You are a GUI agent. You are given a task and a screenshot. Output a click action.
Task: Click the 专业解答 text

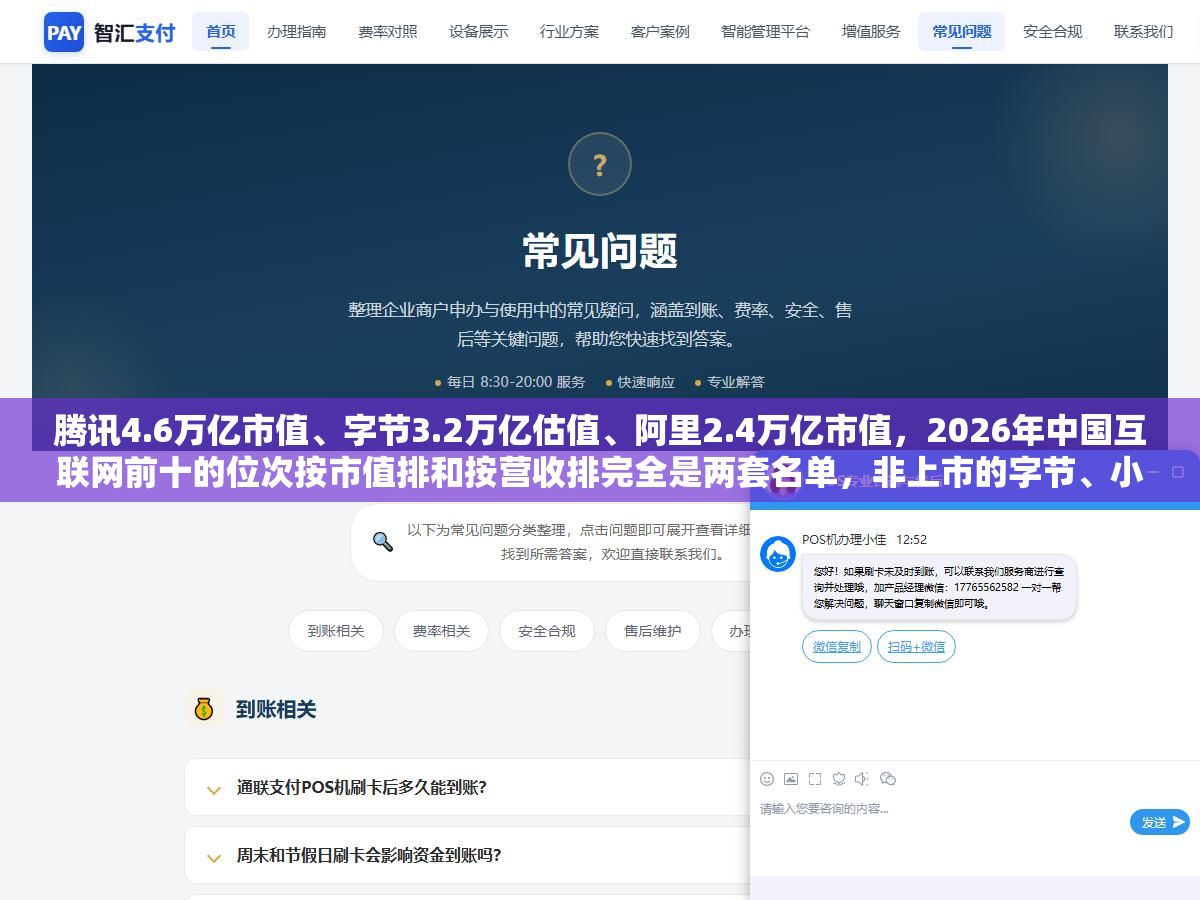point(736,382)
